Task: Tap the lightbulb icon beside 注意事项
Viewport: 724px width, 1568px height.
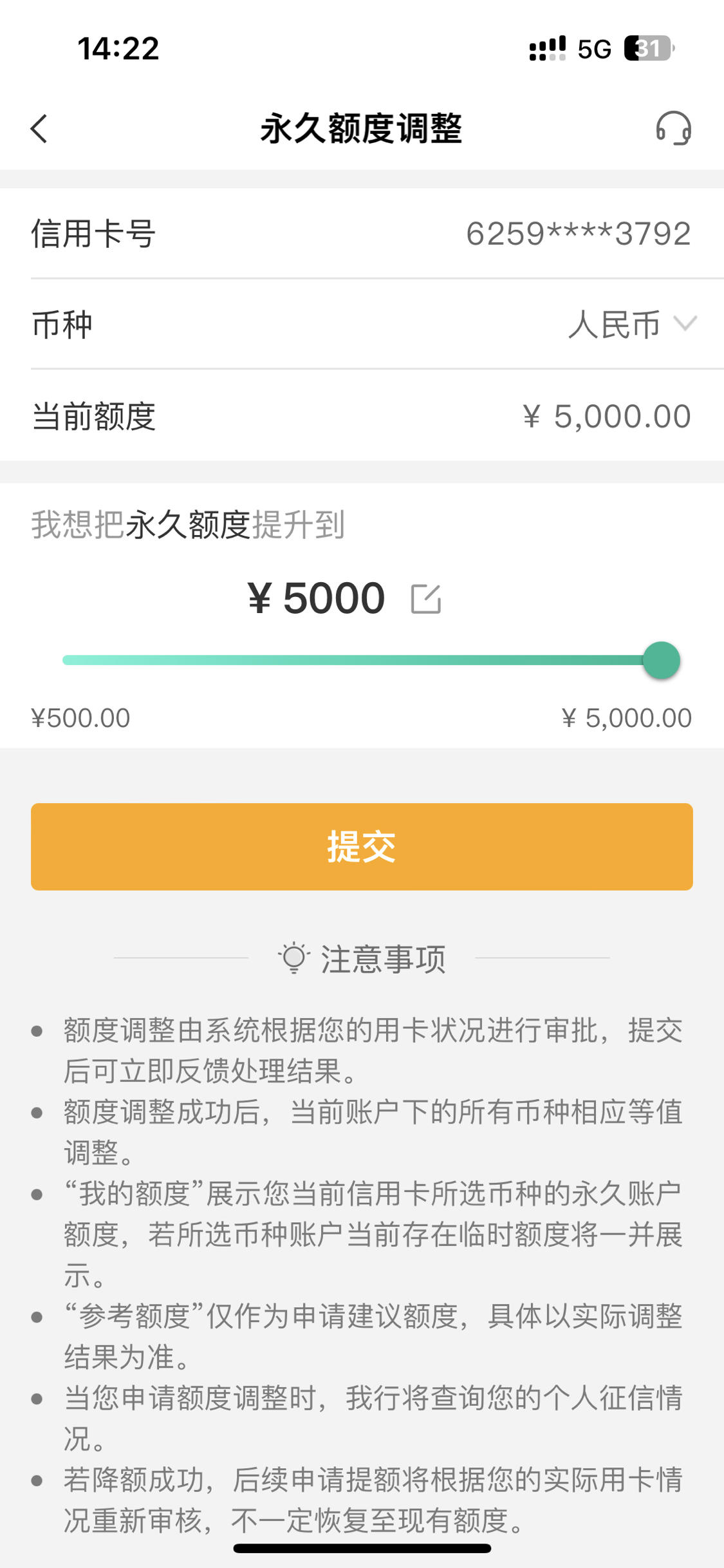Action: tap(294, 958)
